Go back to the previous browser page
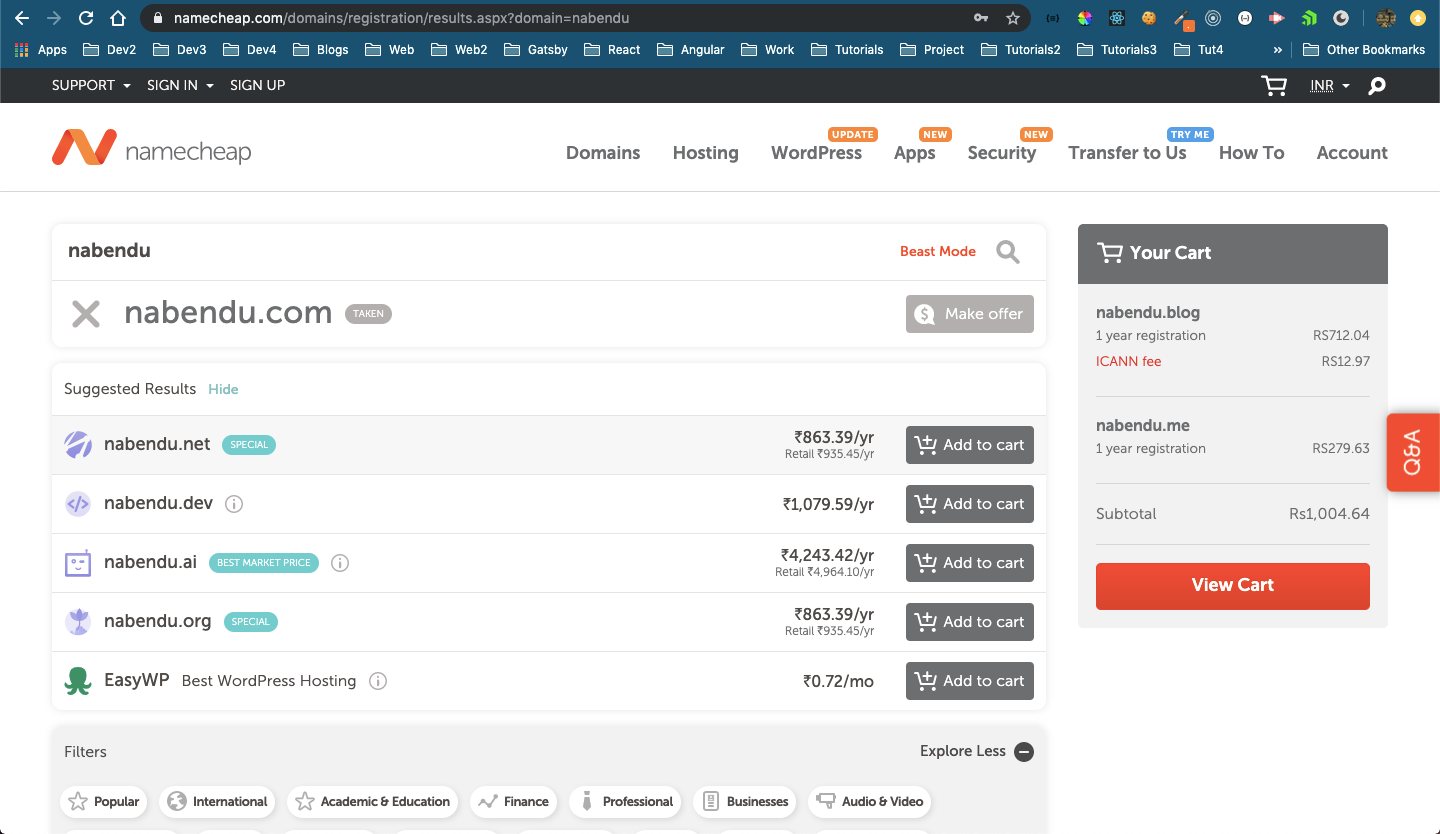The width and height of the screenshot is (1440, 834). pyautogui.click(x=22, y=18)
